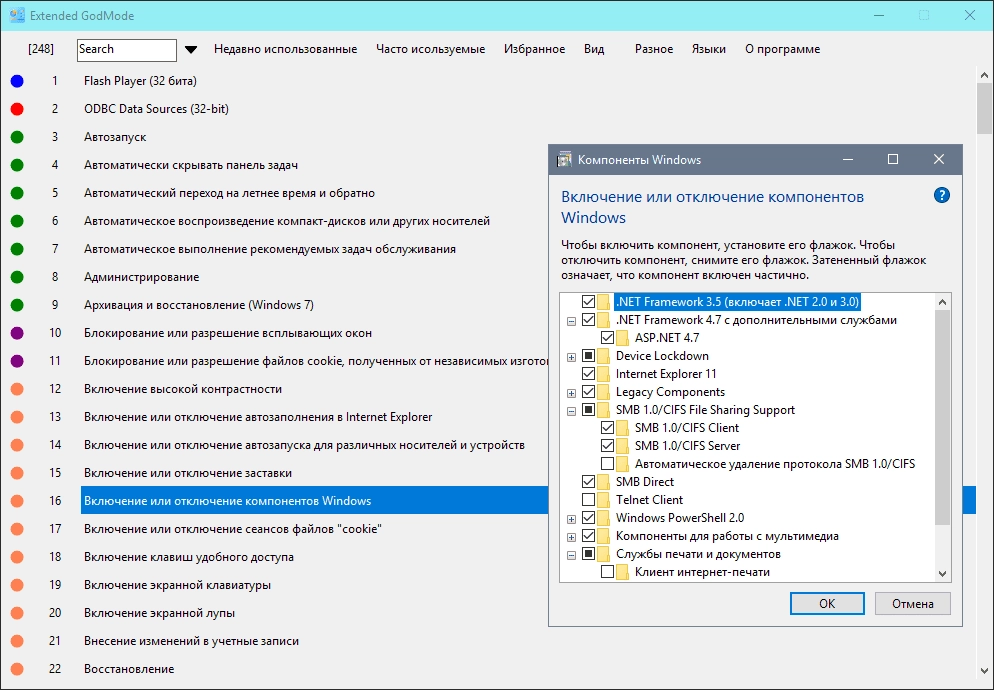Click the orange dot beside Включение экранной лупы

(x=17, y=613)
